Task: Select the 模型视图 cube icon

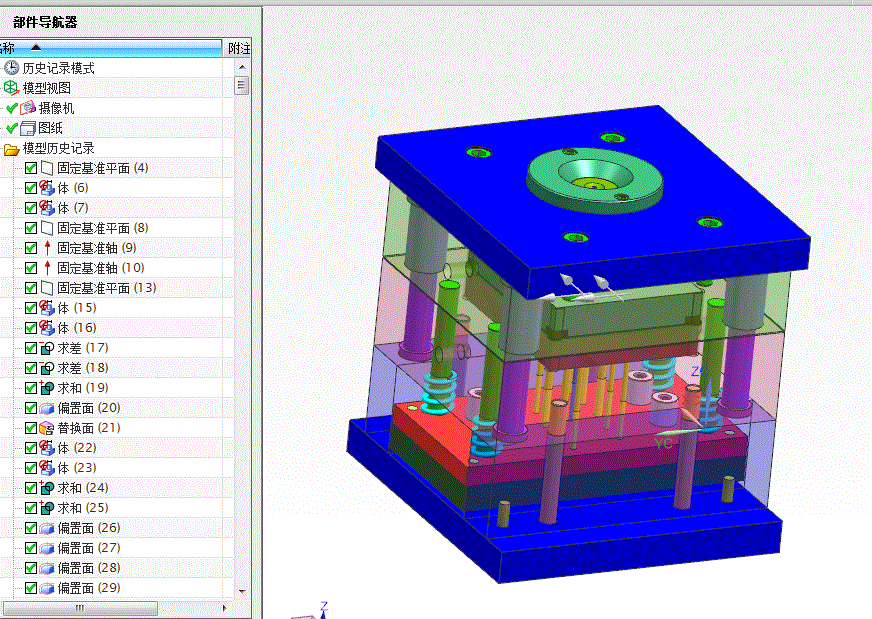Action: click(x=11, y=88)
